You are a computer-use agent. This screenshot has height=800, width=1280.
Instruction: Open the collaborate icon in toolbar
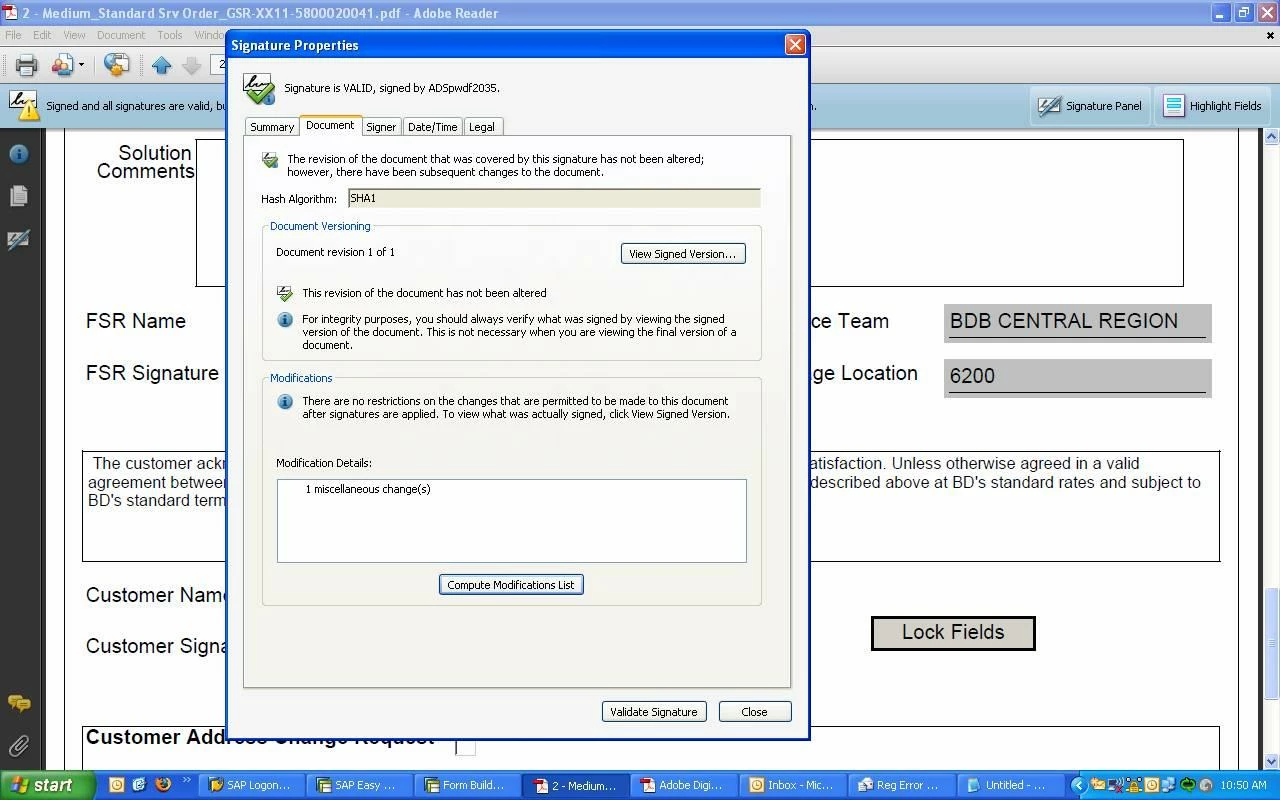point(63,65)
